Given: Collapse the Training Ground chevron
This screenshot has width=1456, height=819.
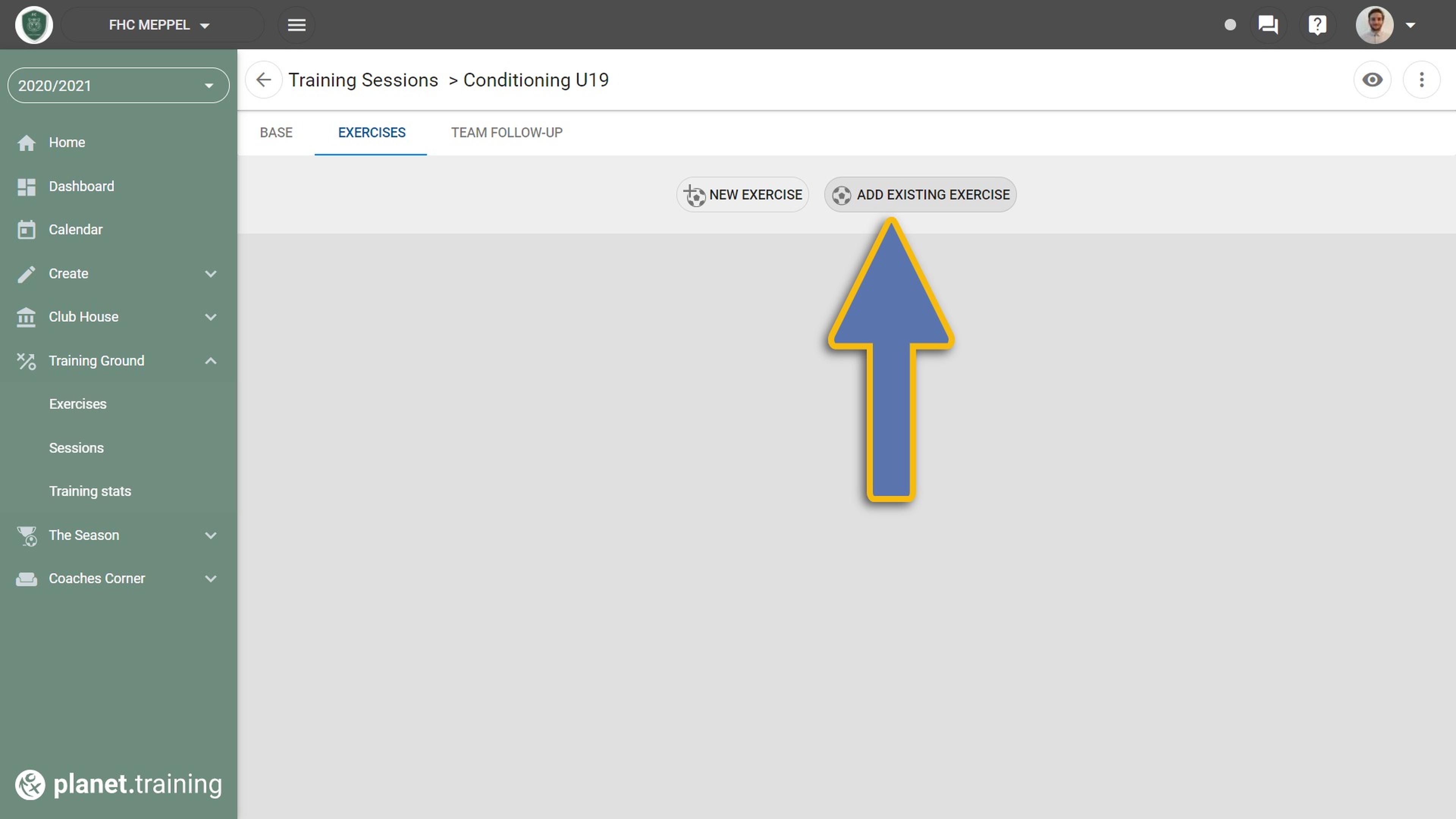Looking at the screenshot, I should 210,361.
